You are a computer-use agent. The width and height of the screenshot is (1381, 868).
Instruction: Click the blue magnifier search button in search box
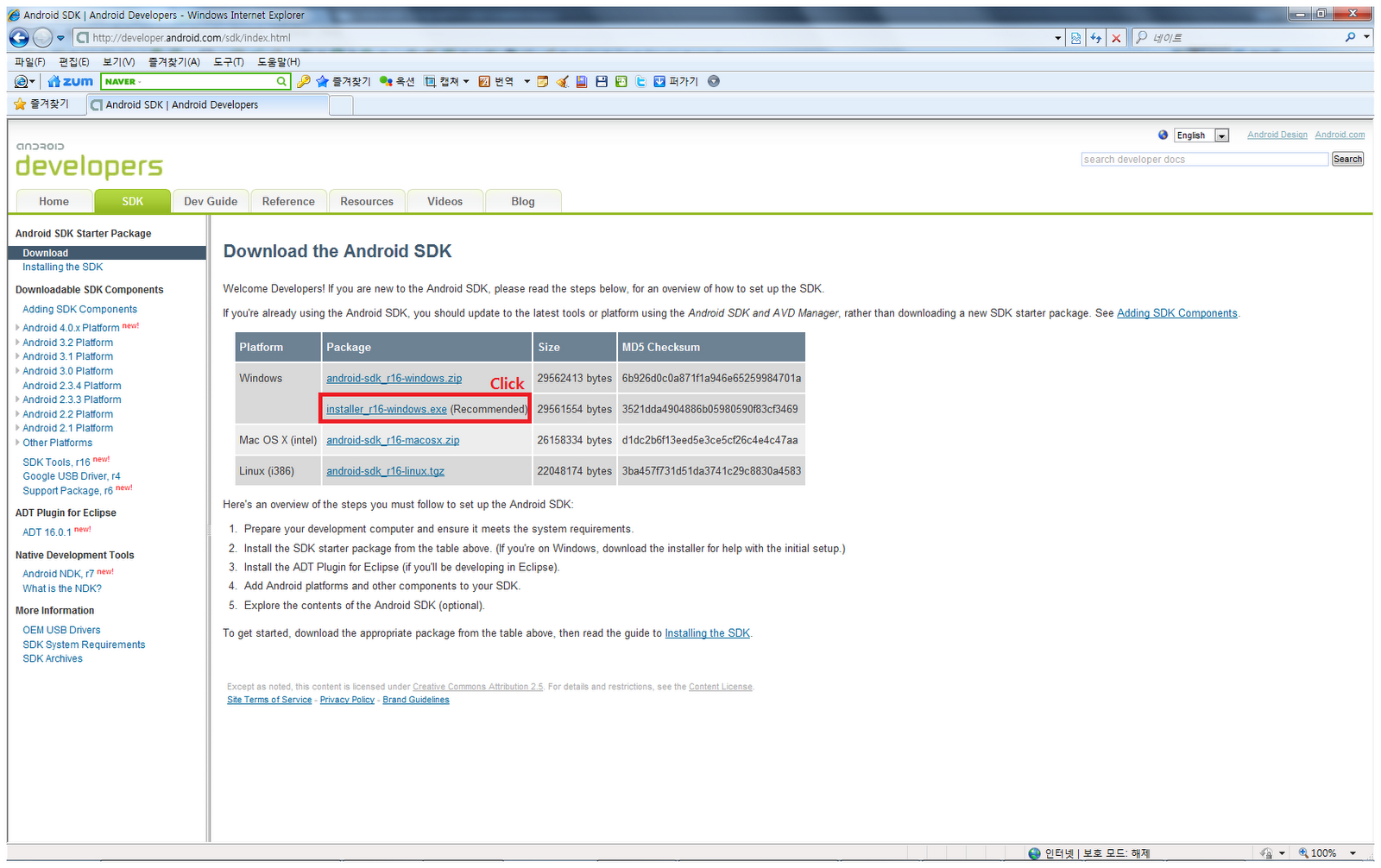(1350, 37)
